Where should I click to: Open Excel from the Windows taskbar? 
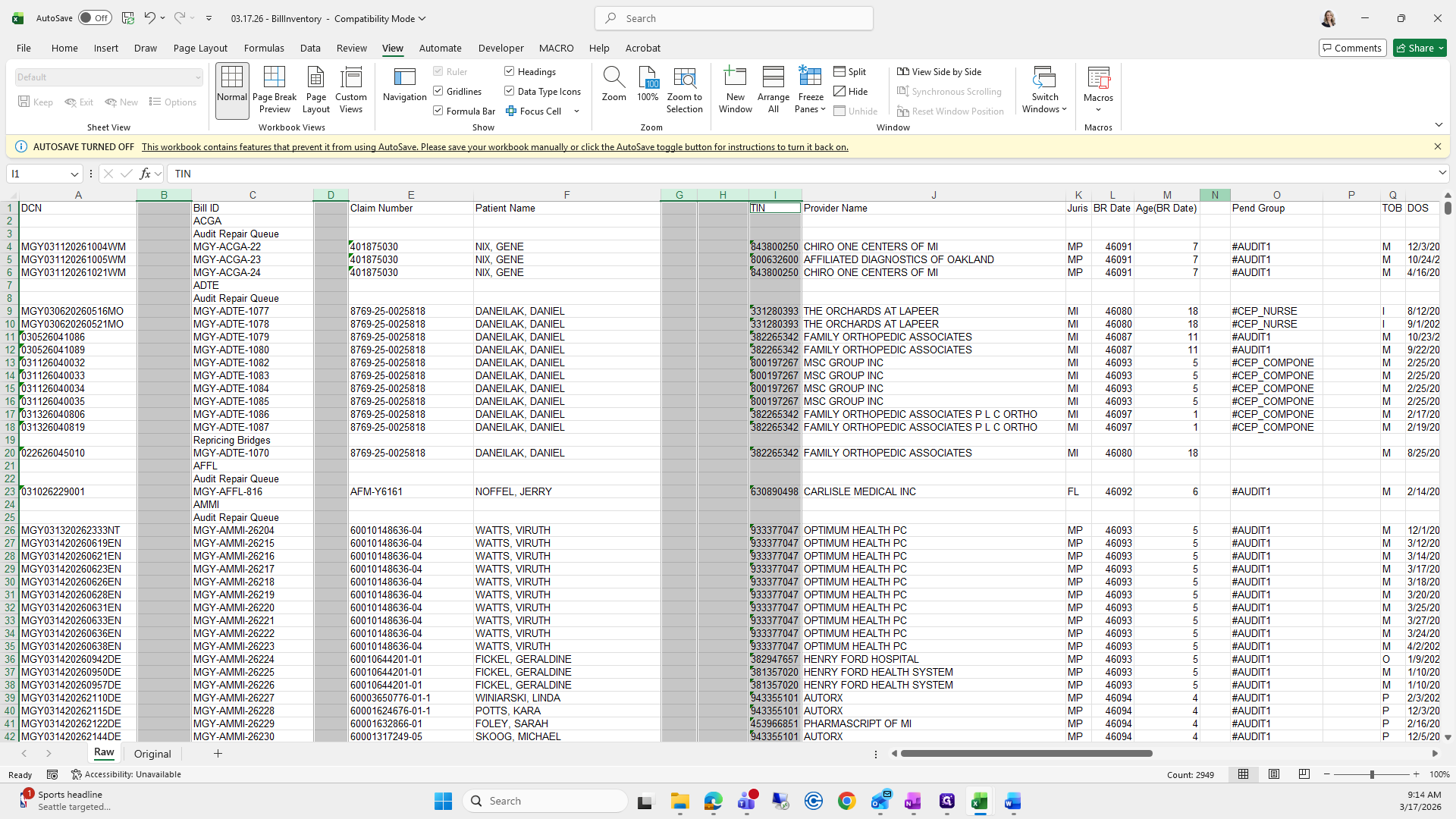pyautogui.click(x=979, y=801)
